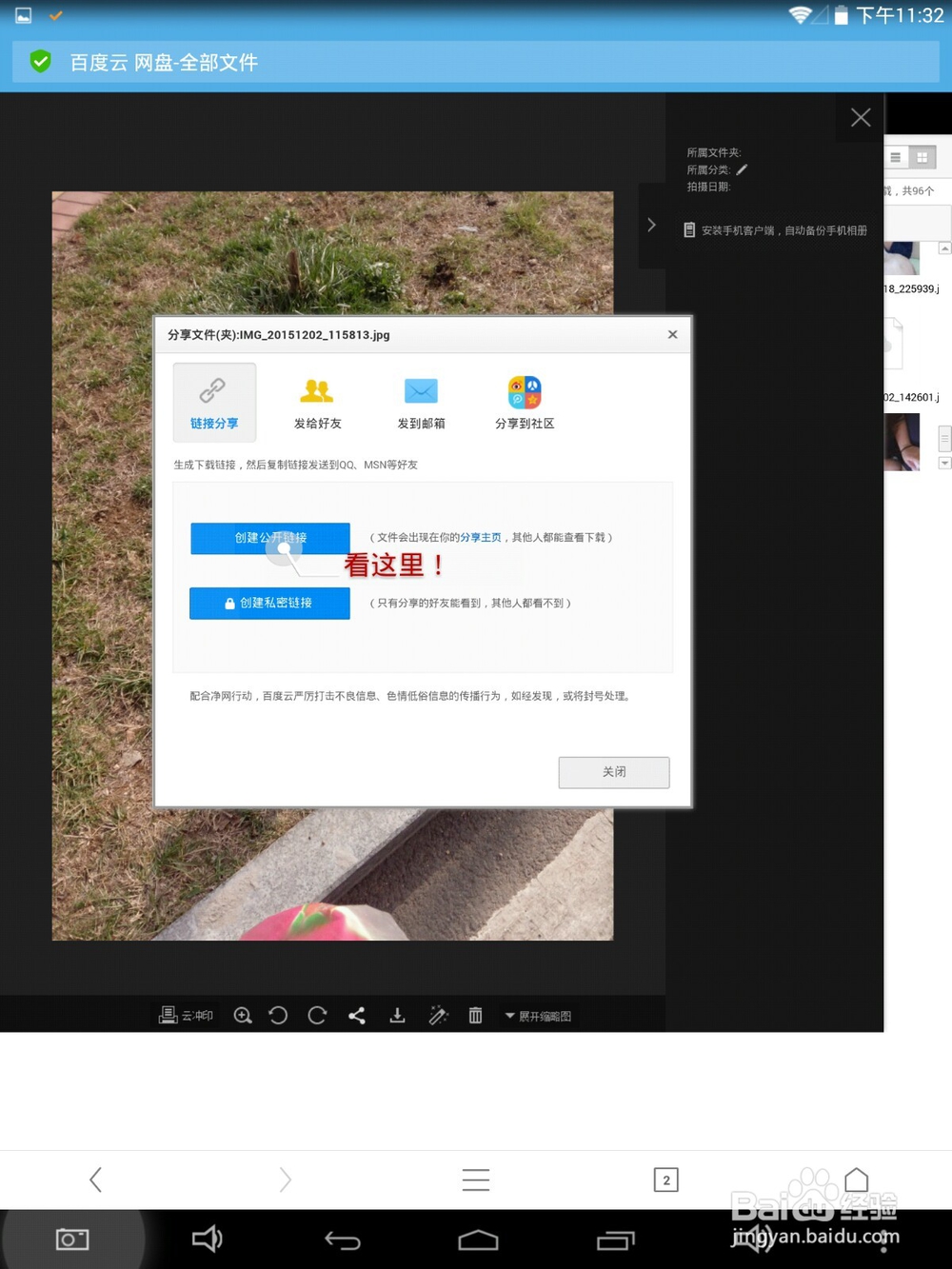Viewport: 952px width, 1269px height.
Task: Open the magic wand beautify tool
Action: [438, 1016]
